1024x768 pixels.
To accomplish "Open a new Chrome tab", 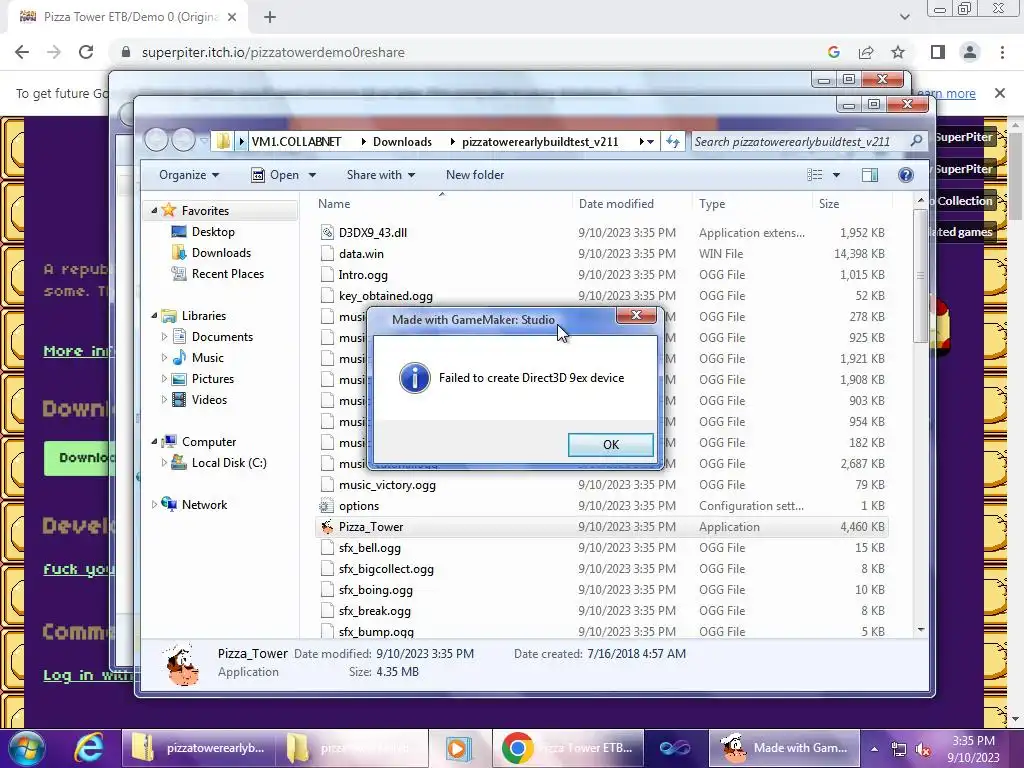I will [270, 17].
